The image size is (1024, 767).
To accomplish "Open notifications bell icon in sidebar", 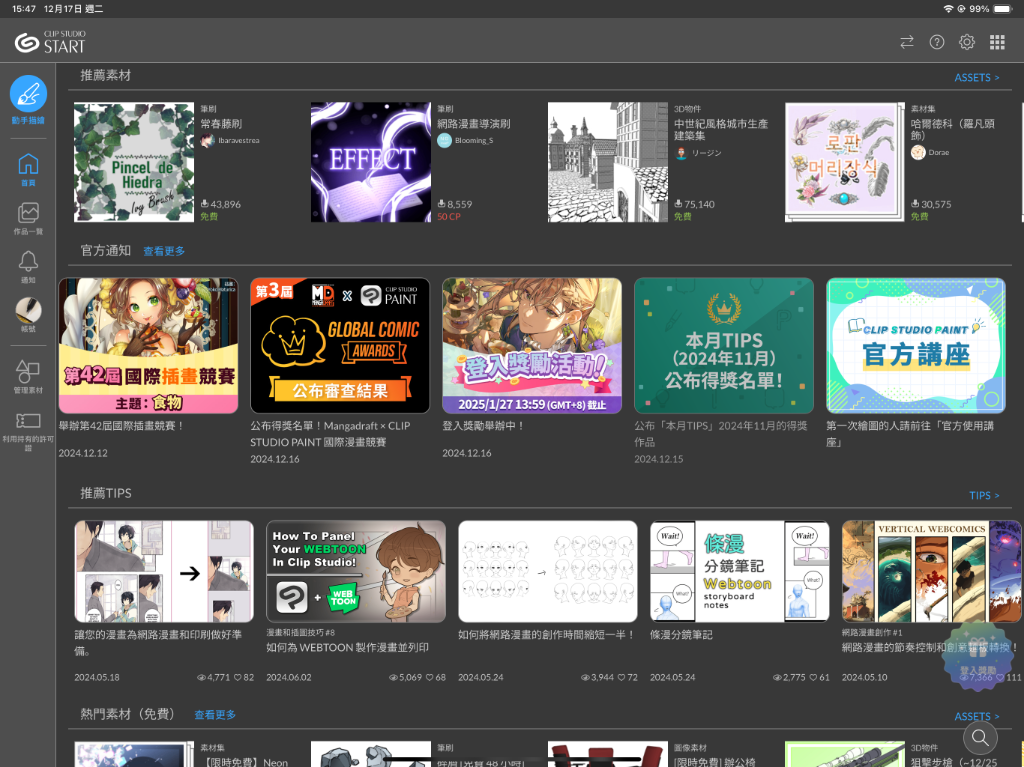I will 28,261.
